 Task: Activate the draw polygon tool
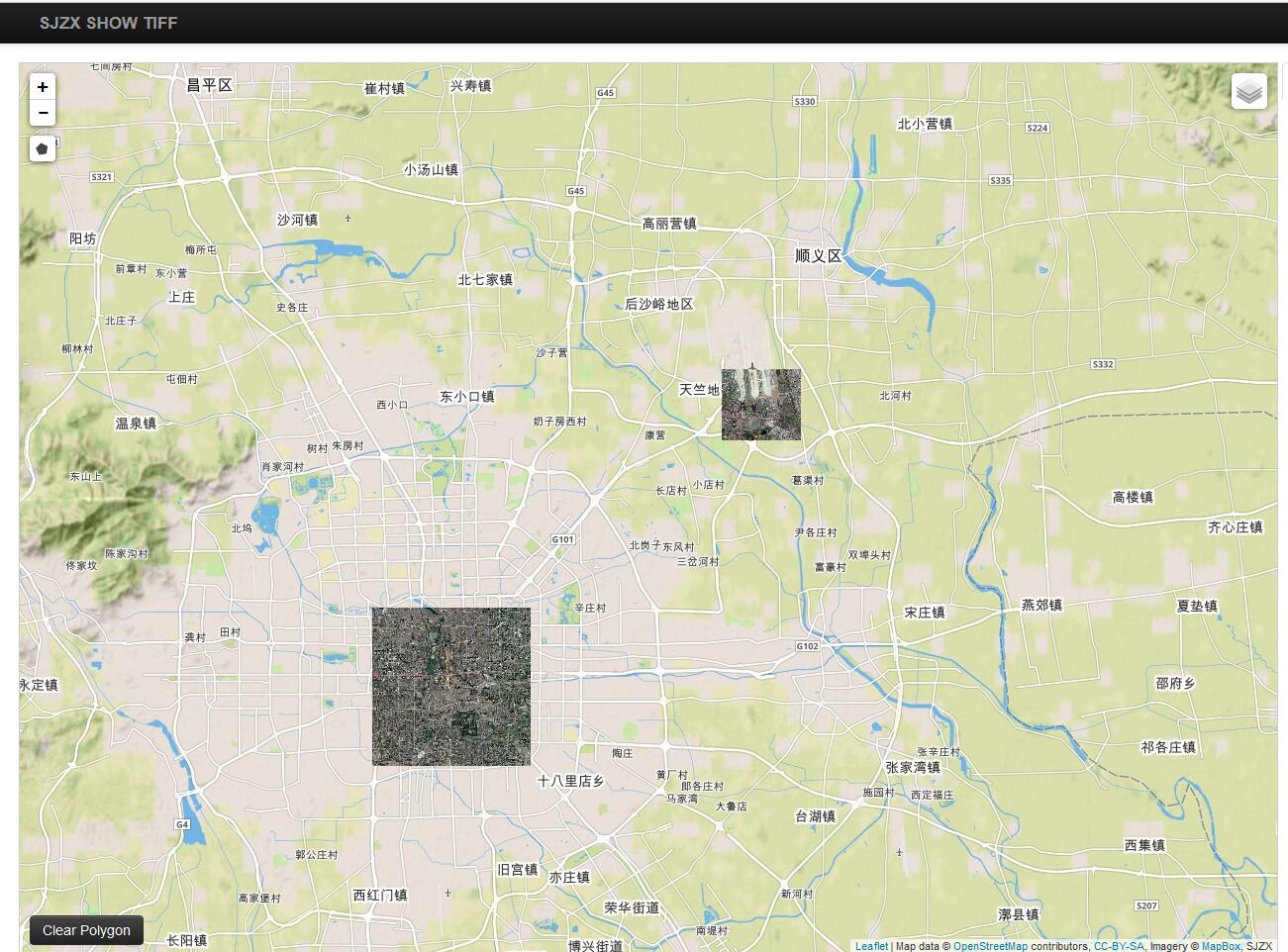[43, 149]
